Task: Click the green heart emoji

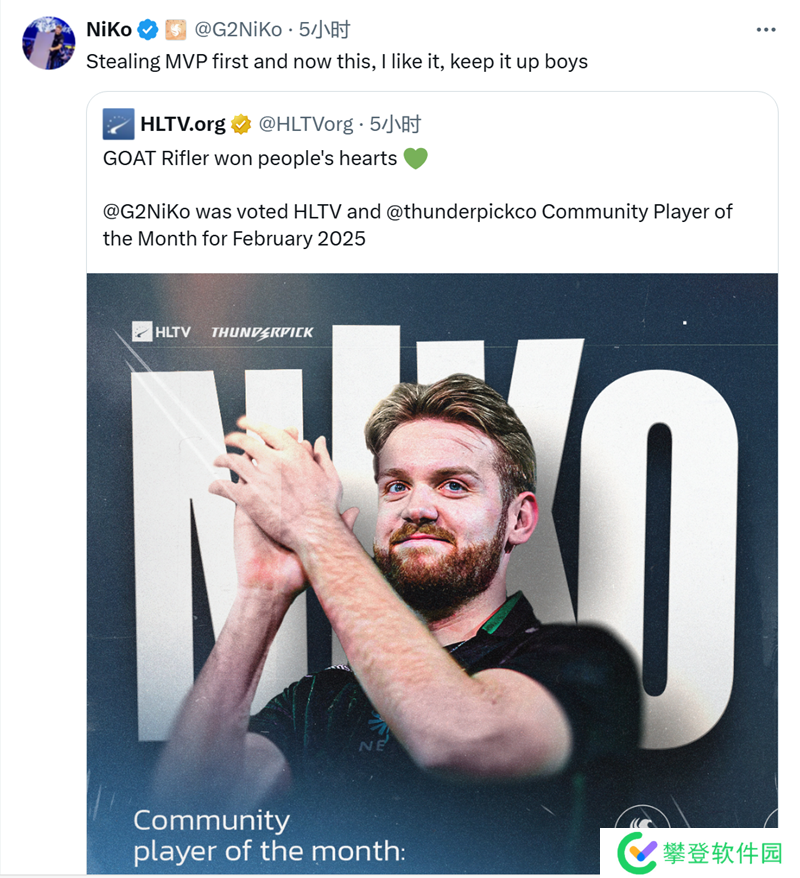Action: (x=415, y=158)
